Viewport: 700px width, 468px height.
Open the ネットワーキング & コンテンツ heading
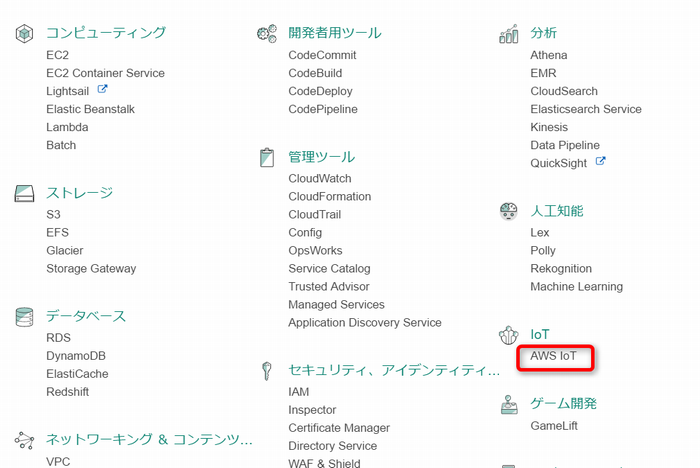[149, 439]
